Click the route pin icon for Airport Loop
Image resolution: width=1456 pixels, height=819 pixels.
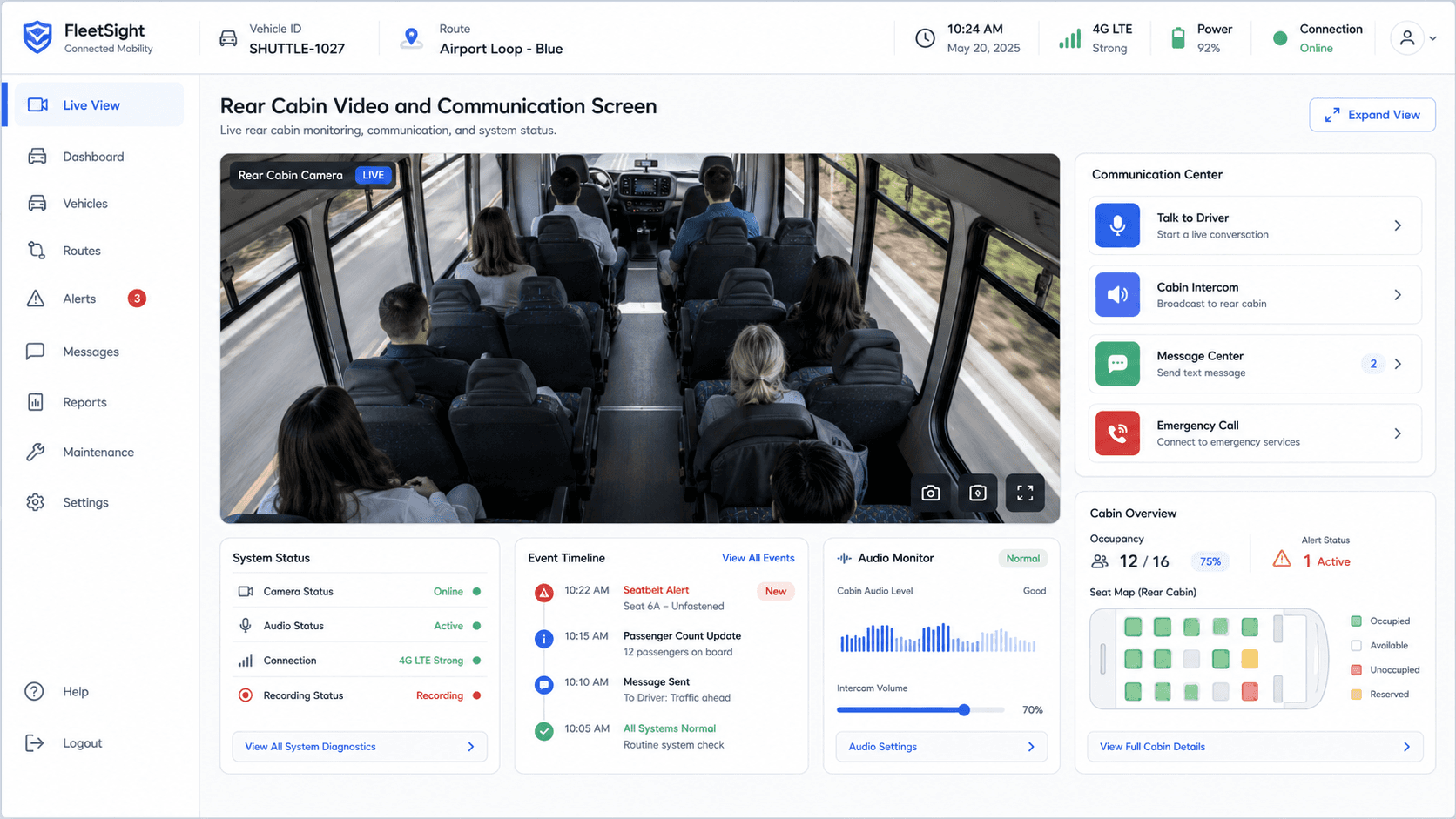click(411, 38)
